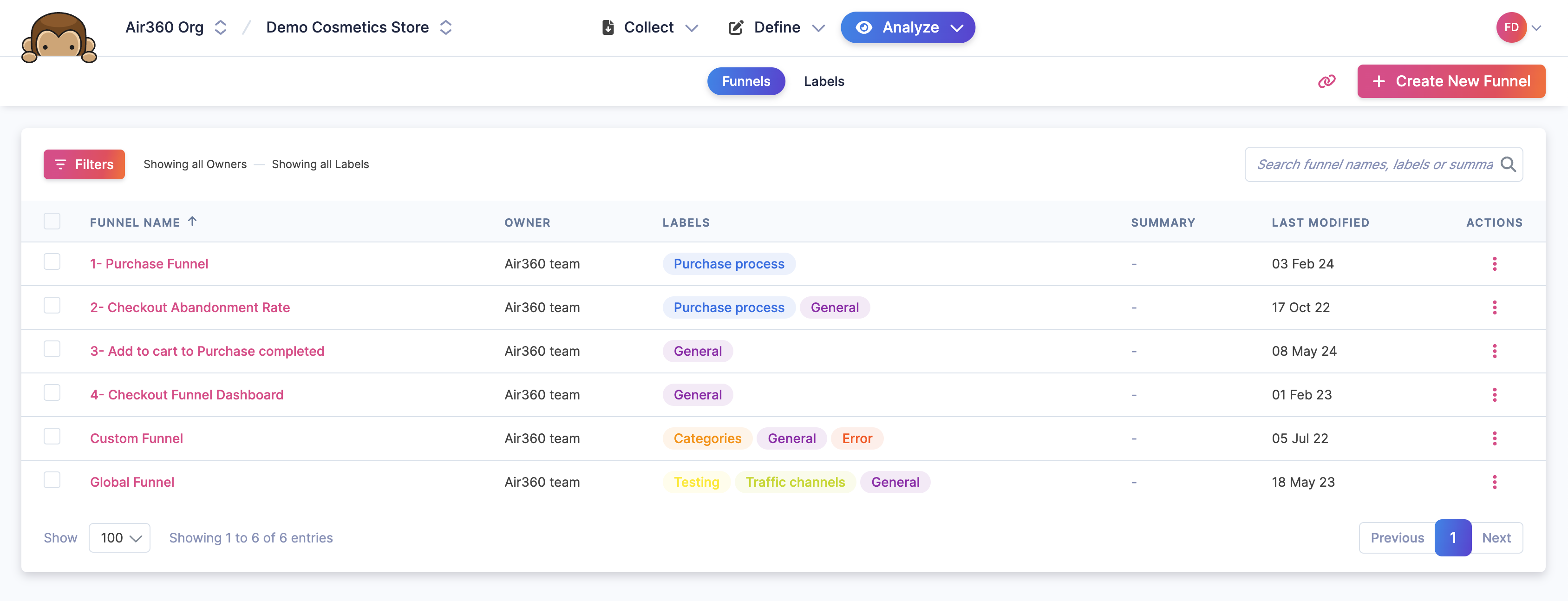Screen dimensions: 1568x601
Task: Switch to the Labels tab
Action: [x=823, y=82]
